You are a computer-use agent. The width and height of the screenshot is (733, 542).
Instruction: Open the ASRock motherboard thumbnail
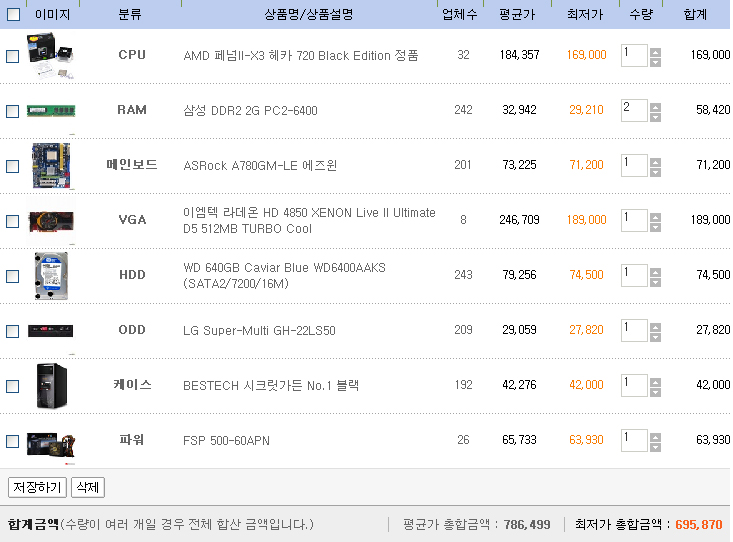pyautogui.click(x=51, y=166)
